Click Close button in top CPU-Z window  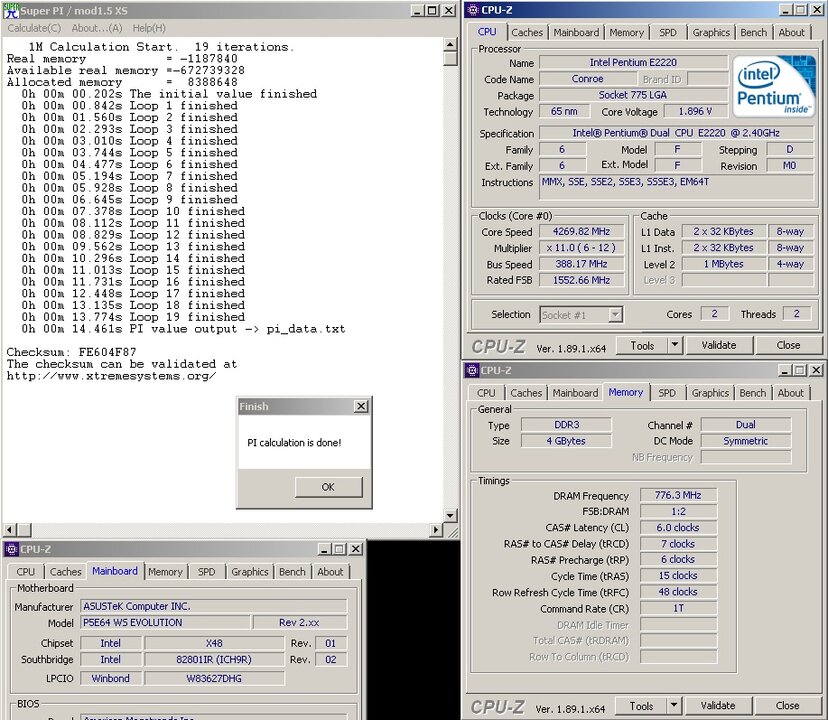pyautogui.click(x=788, y=345)
